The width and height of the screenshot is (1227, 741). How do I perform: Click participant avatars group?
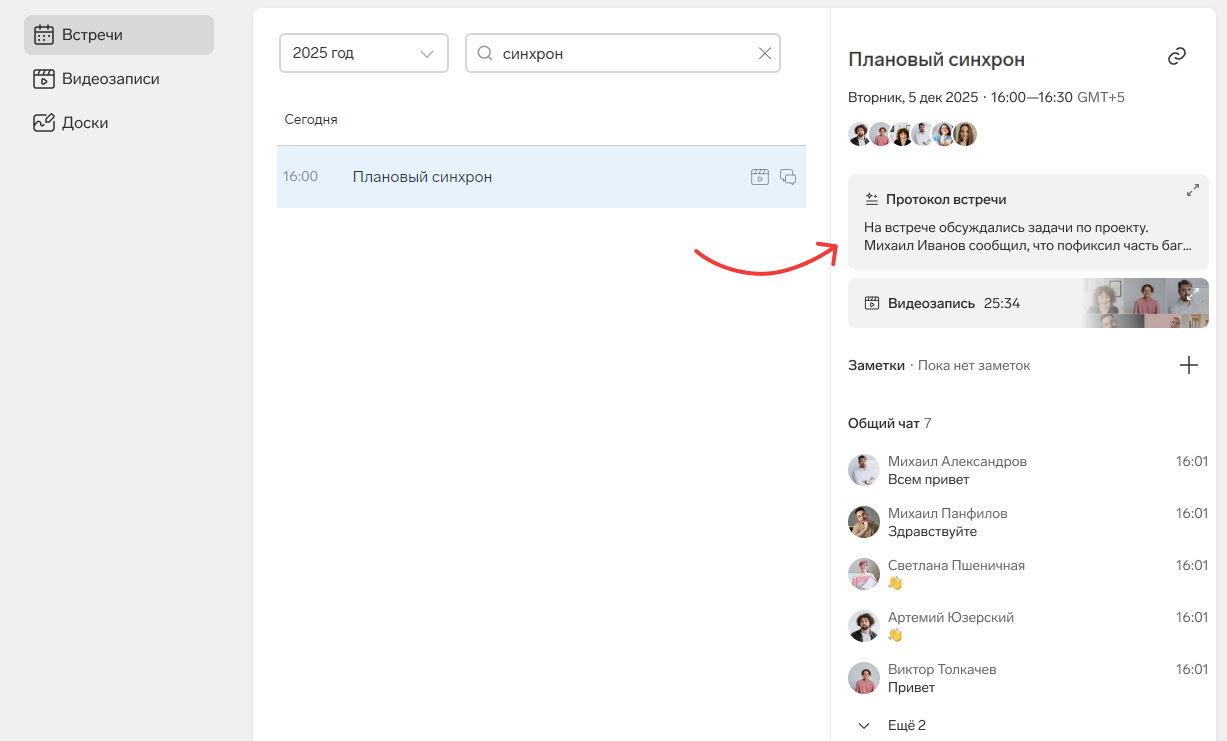[x=912, y=134]
